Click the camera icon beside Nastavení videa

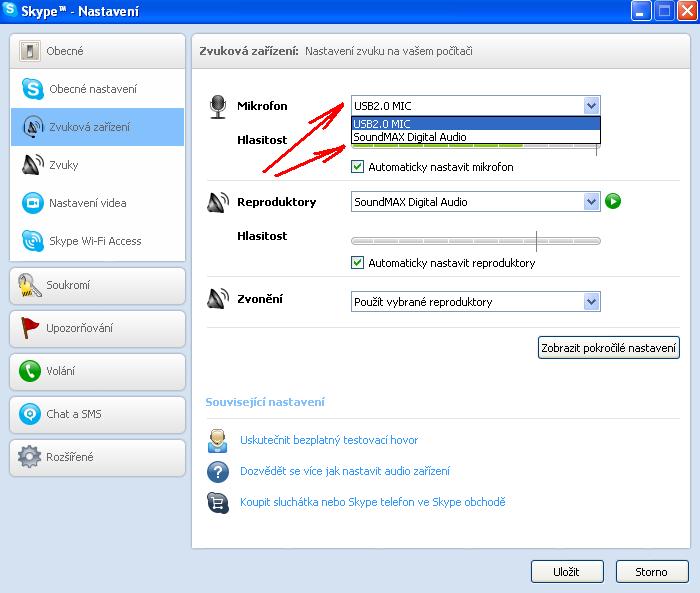pos(33,203)
